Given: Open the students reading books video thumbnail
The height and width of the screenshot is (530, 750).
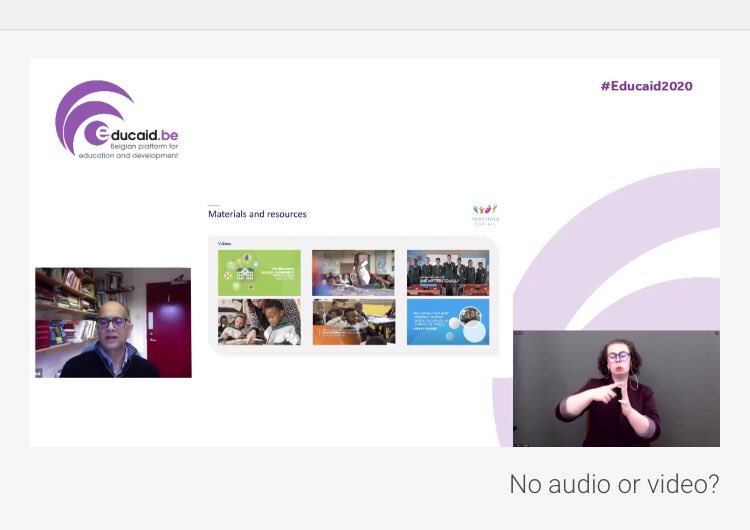Looking at the screenshot, I should pos(259,322).
